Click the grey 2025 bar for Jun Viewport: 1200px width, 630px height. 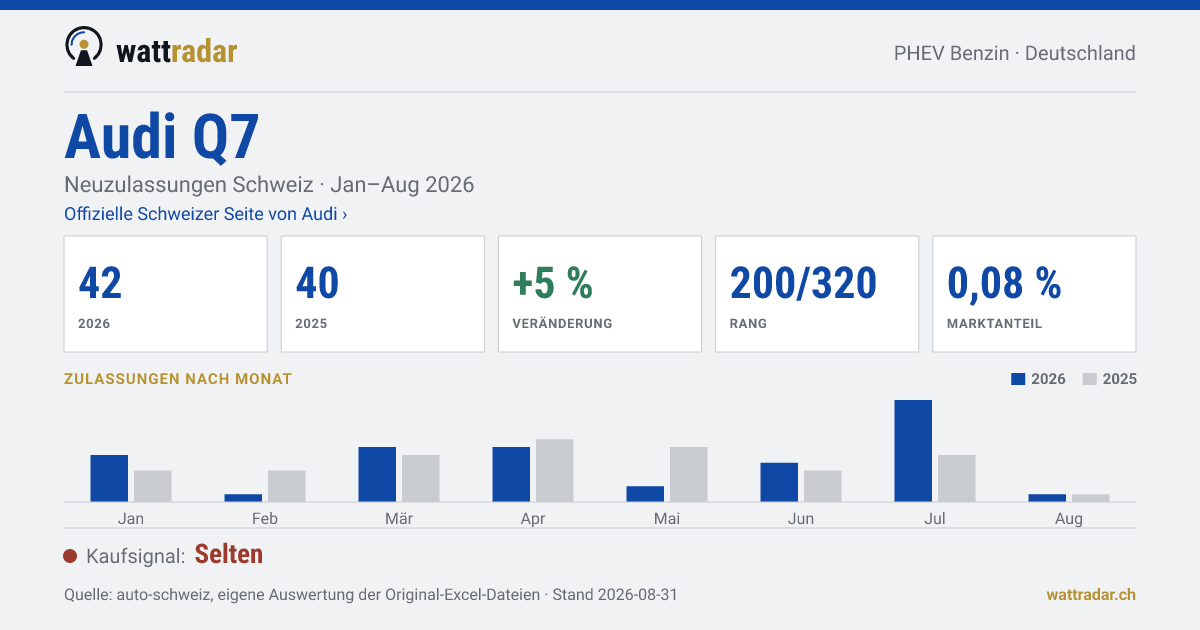(823, 486)
